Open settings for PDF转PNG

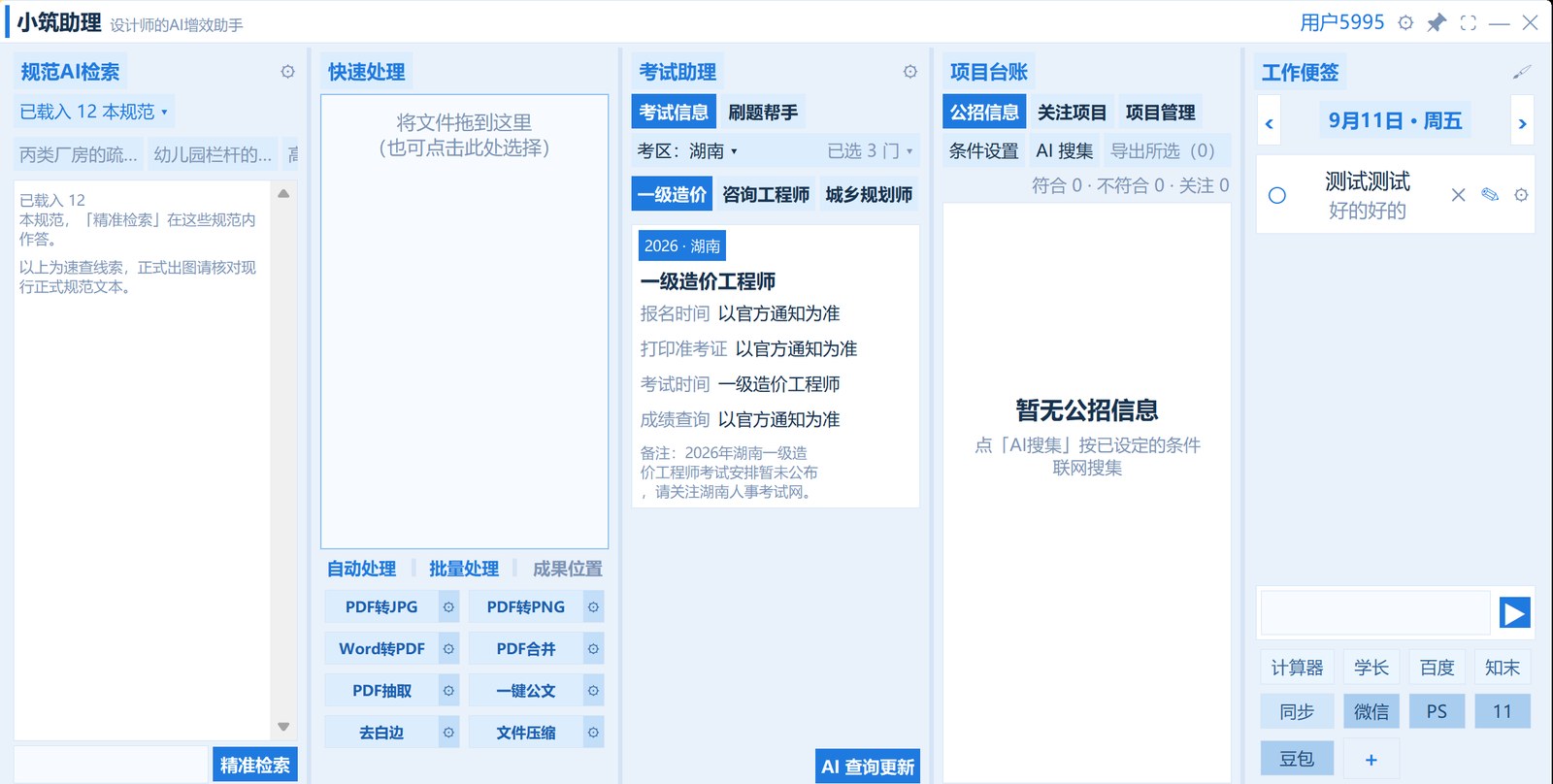593,606
